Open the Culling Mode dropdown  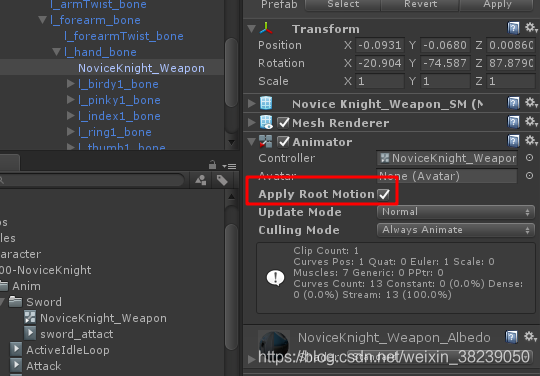(x=456, y=230)
